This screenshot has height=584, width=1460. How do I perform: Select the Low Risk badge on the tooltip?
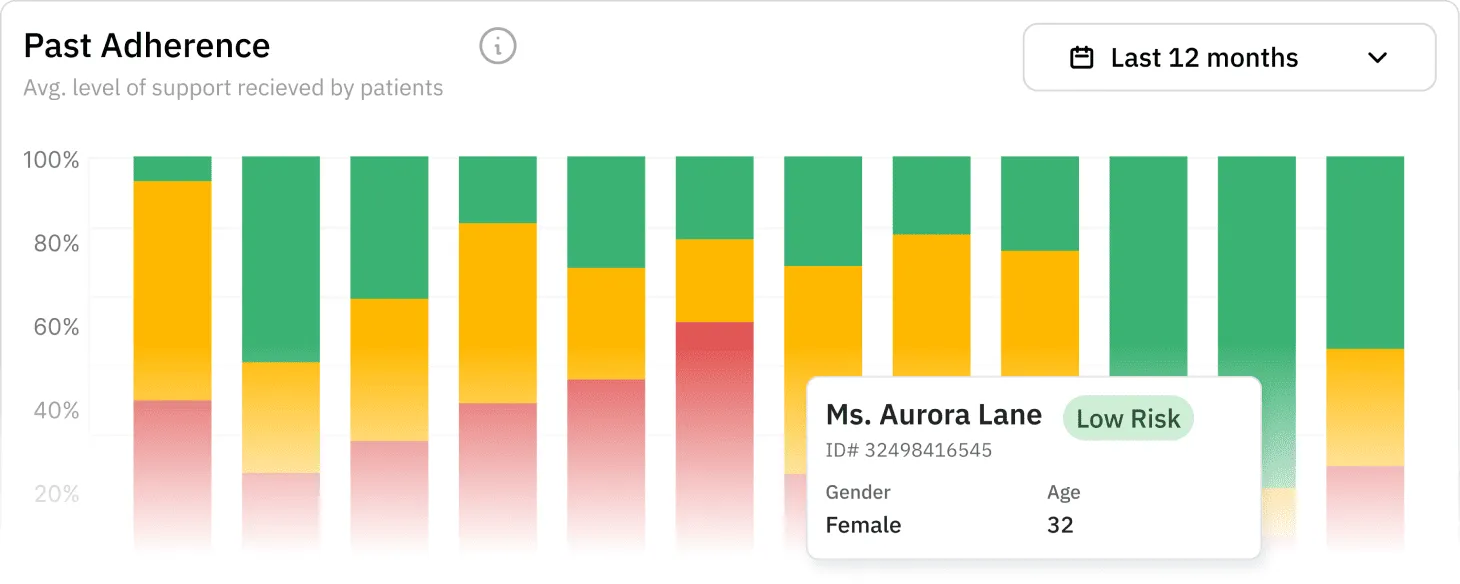click(x=1127, y=418)
